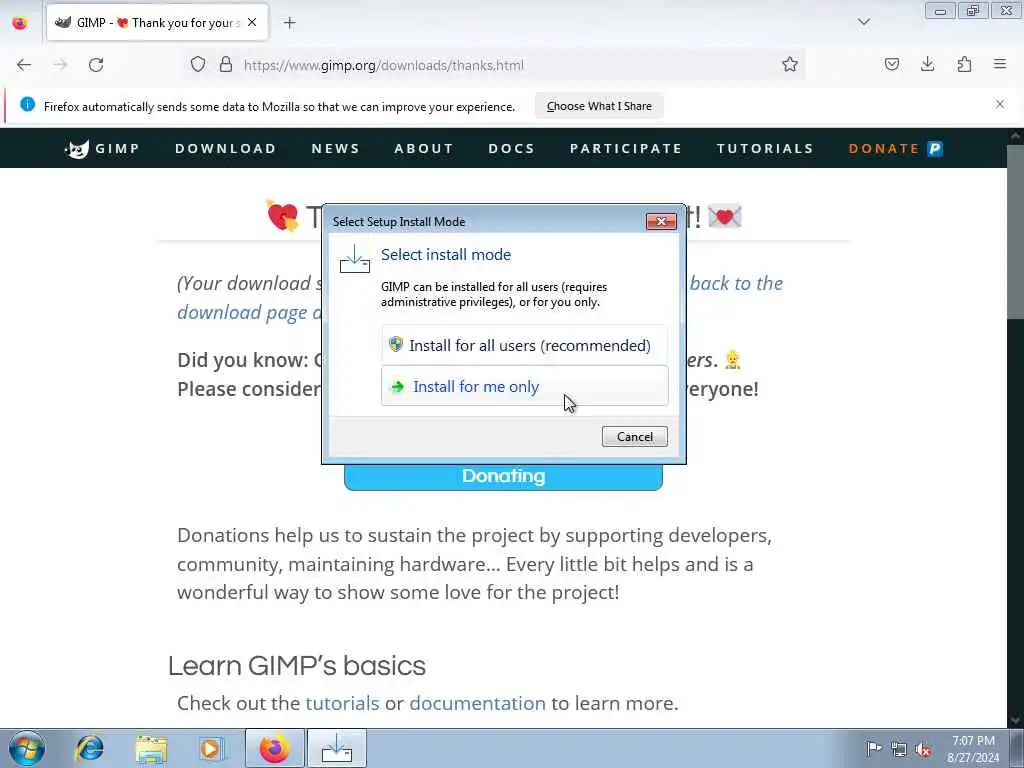Screen dimensions: 1024x768
Task: Open tracking protection shield icon
Action: coord(198,65)
